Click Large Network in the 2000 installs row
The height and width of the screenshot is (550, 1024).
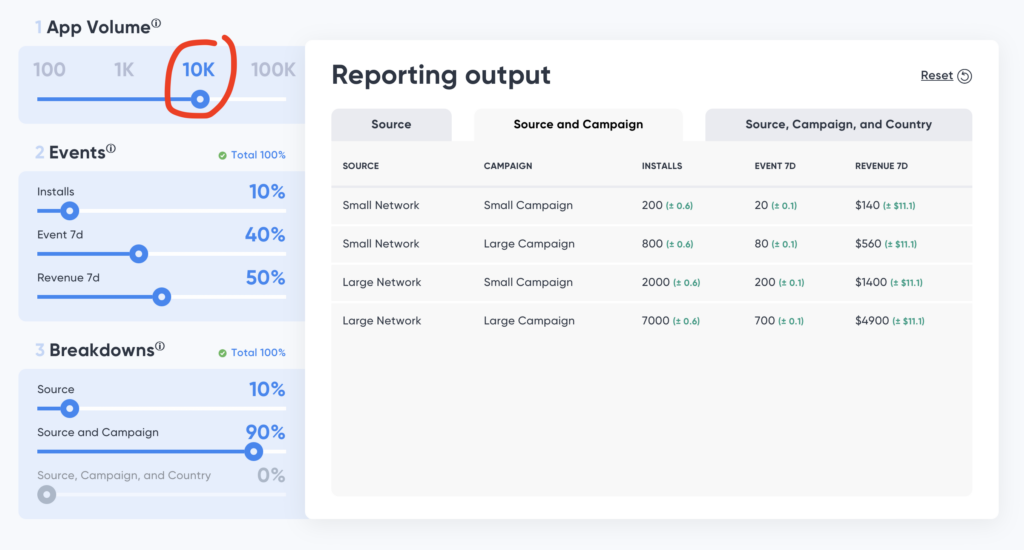[x=381, y=282]
